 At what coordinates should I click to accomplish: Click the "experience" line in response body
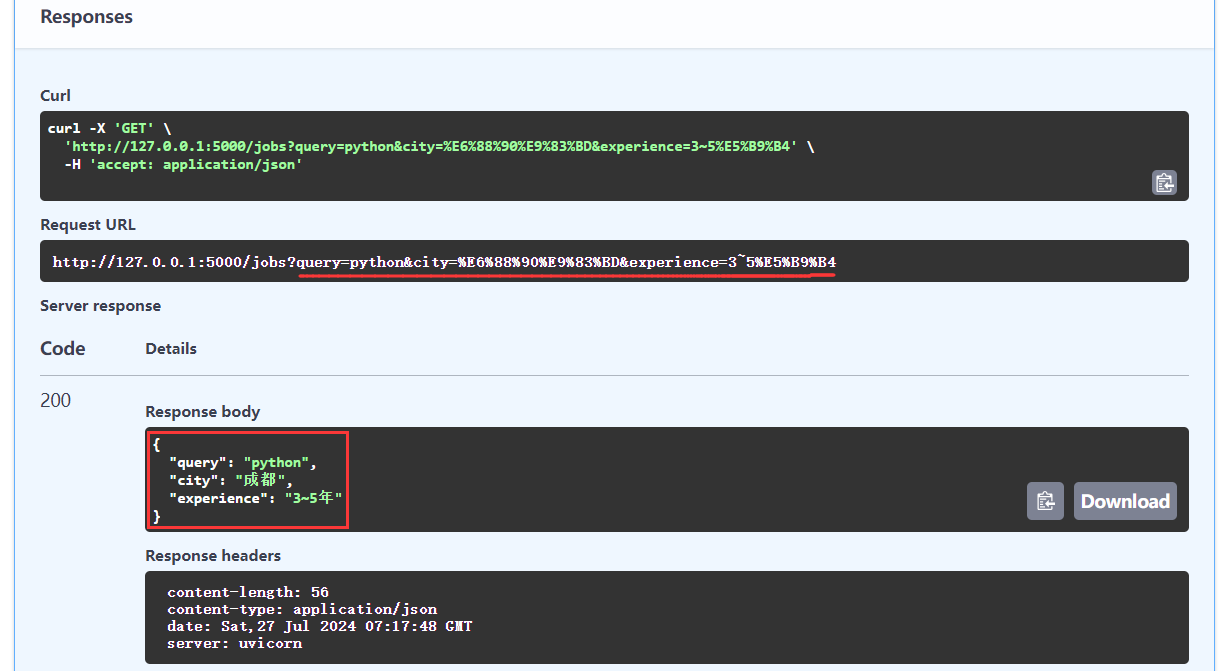click(x=262, y=498)
